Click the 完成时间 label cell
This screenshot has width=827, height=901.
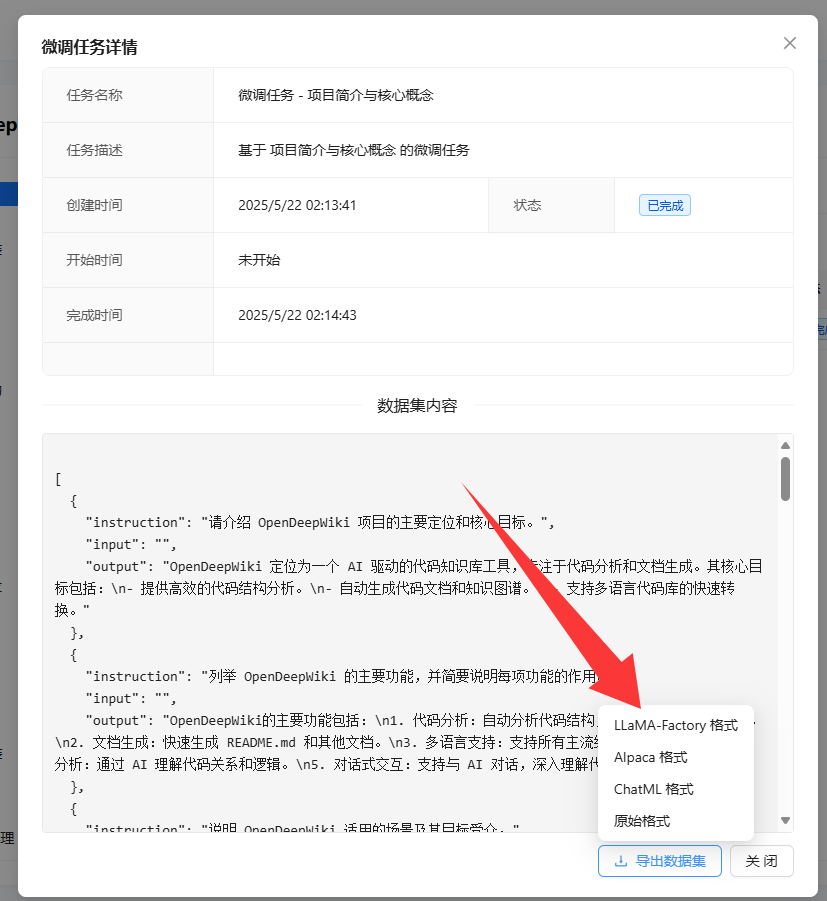tap(128, 315)
